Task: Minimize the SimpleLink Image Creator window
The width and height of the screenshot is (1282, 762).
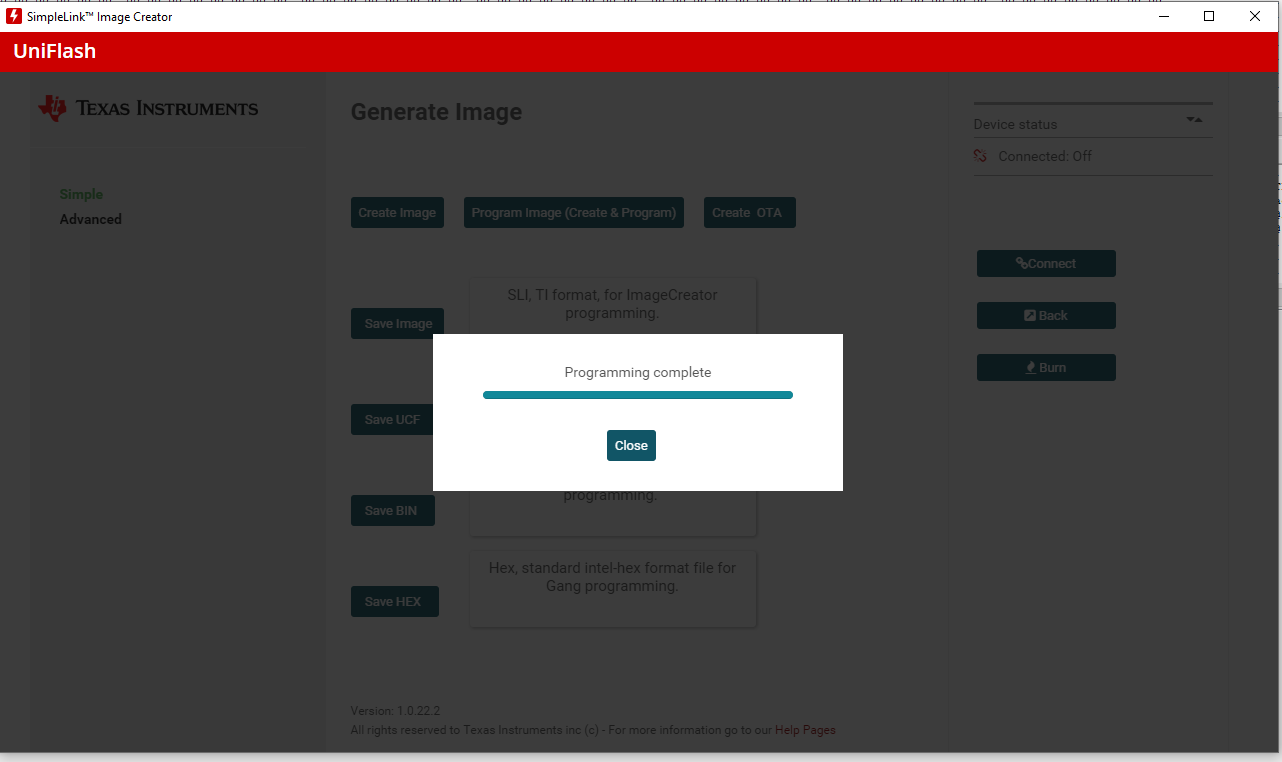Action: click(x=1163, y=16)
